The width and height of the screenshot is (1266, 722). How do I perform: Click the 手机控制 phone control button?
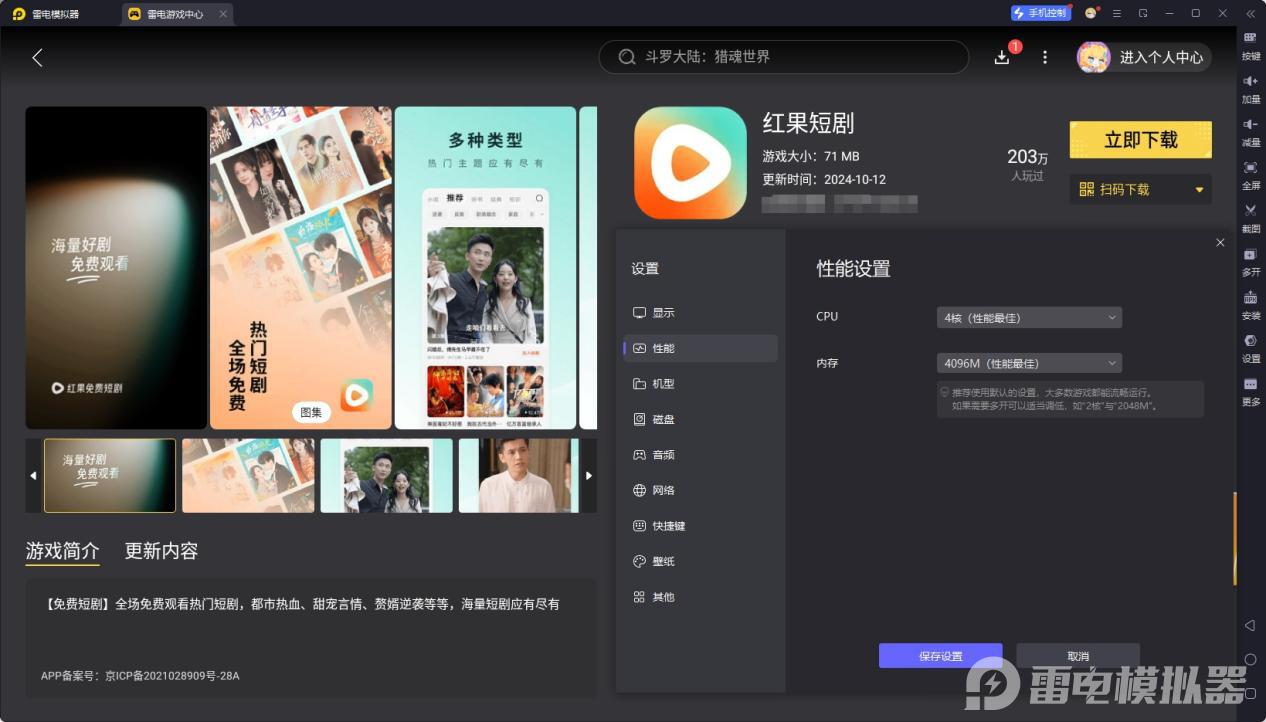pos(1040,13)
